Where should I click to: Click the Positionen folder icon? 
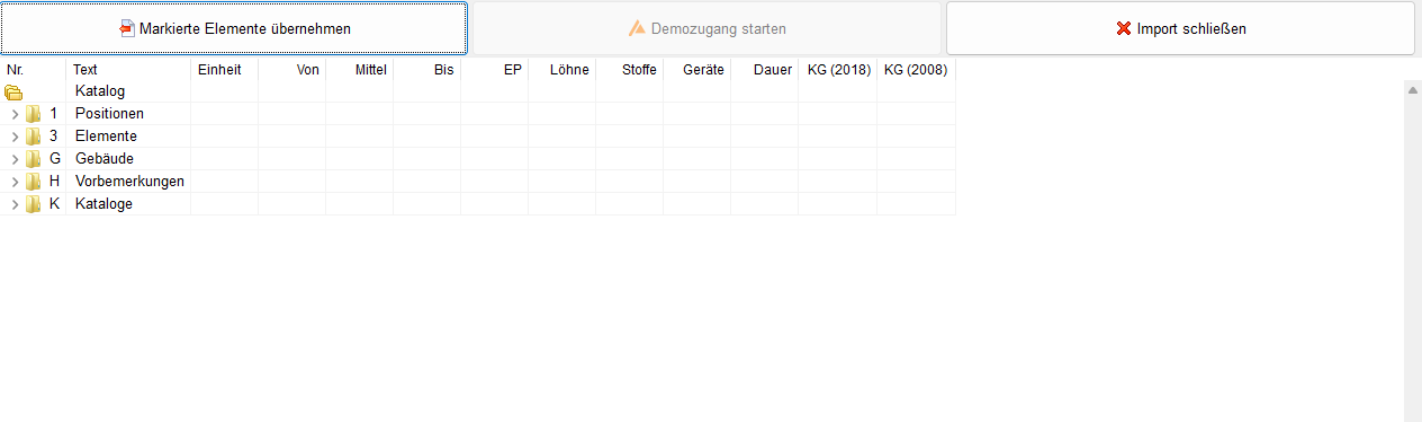[33, 114]
